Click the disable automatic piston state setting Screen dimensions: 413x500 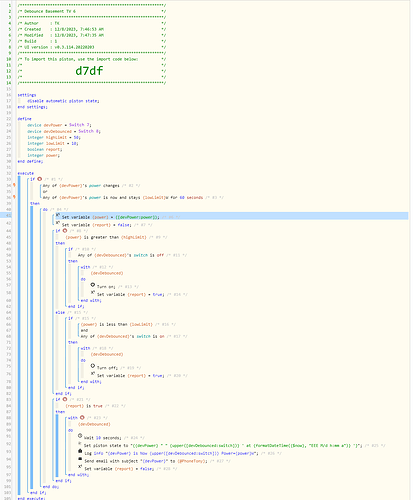click(x=63, y=101)
